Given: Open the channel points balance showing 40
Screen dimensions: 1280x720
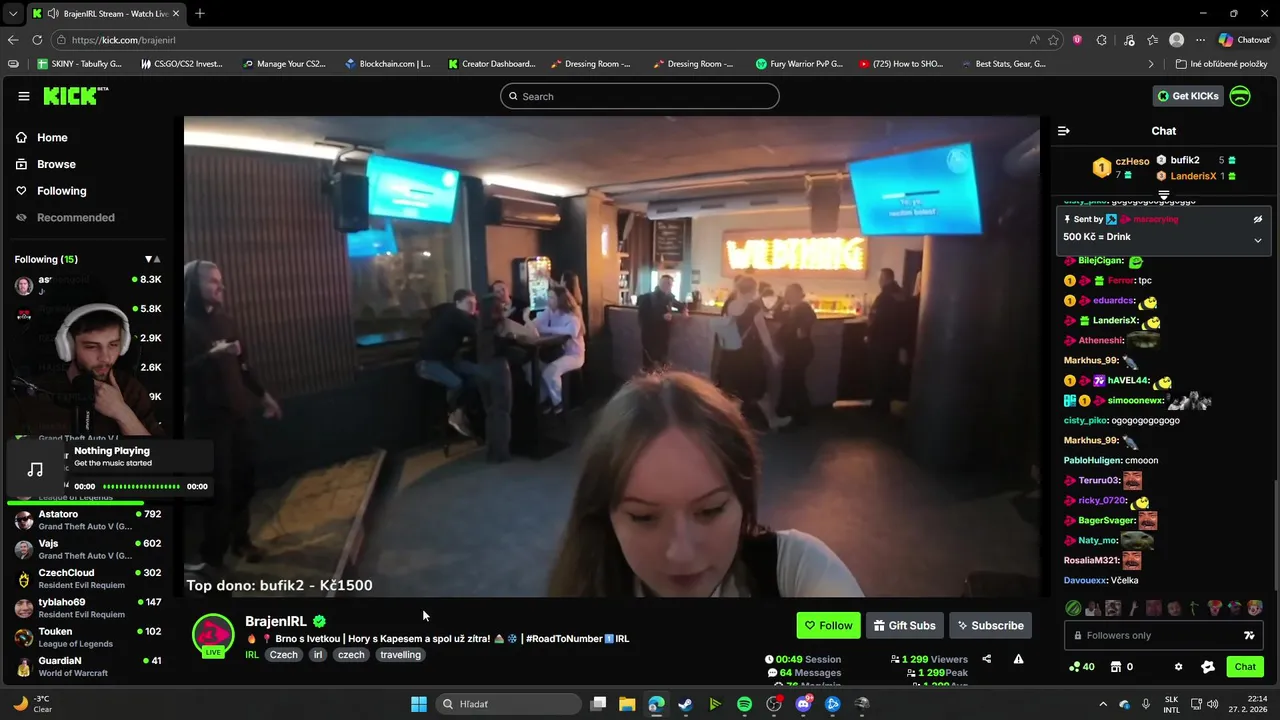Looking at the screenshot, I should 1082,667.
